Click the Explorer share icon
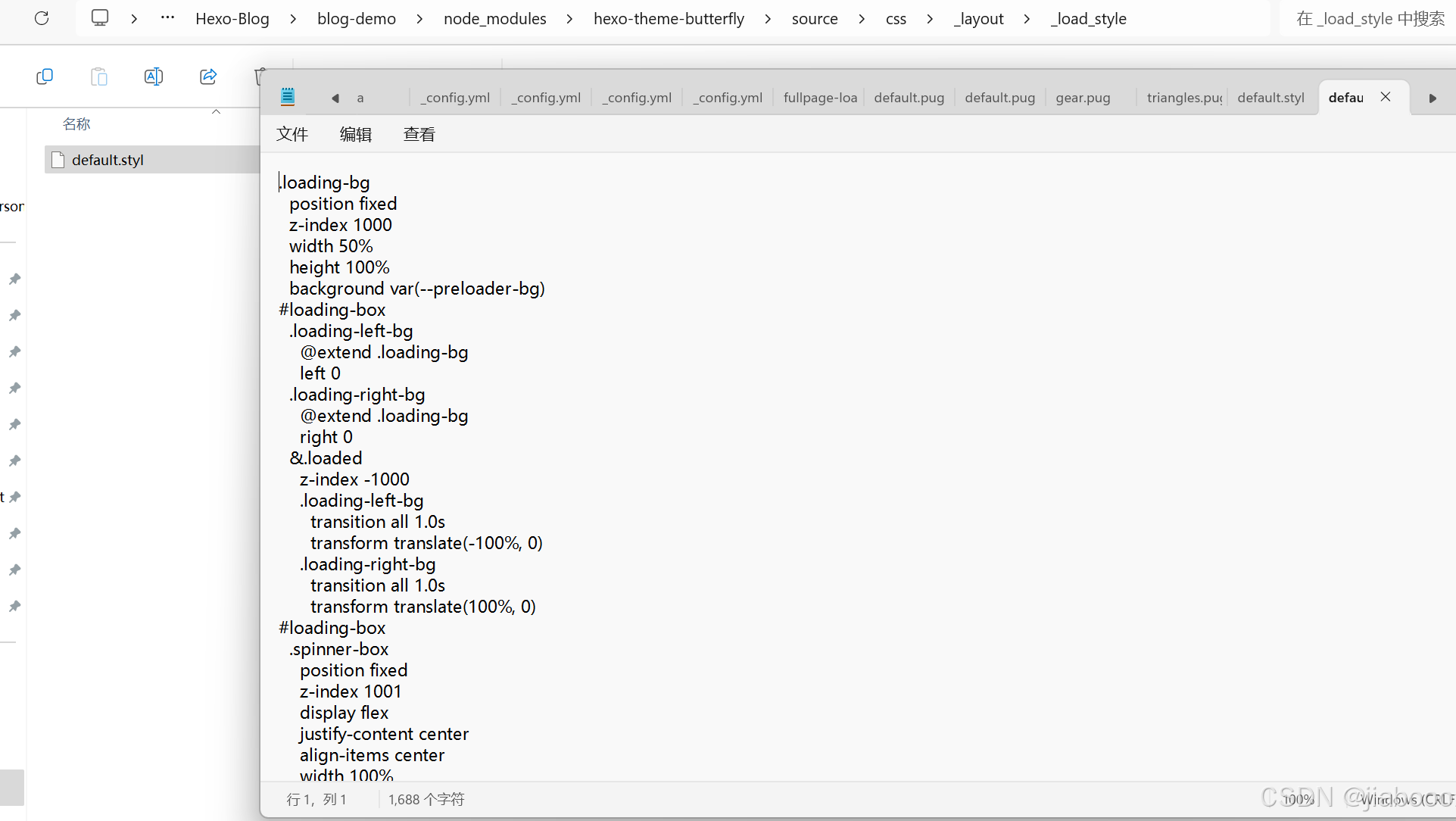The height and width of the screenshot is (821, 1456). point(208,76)
